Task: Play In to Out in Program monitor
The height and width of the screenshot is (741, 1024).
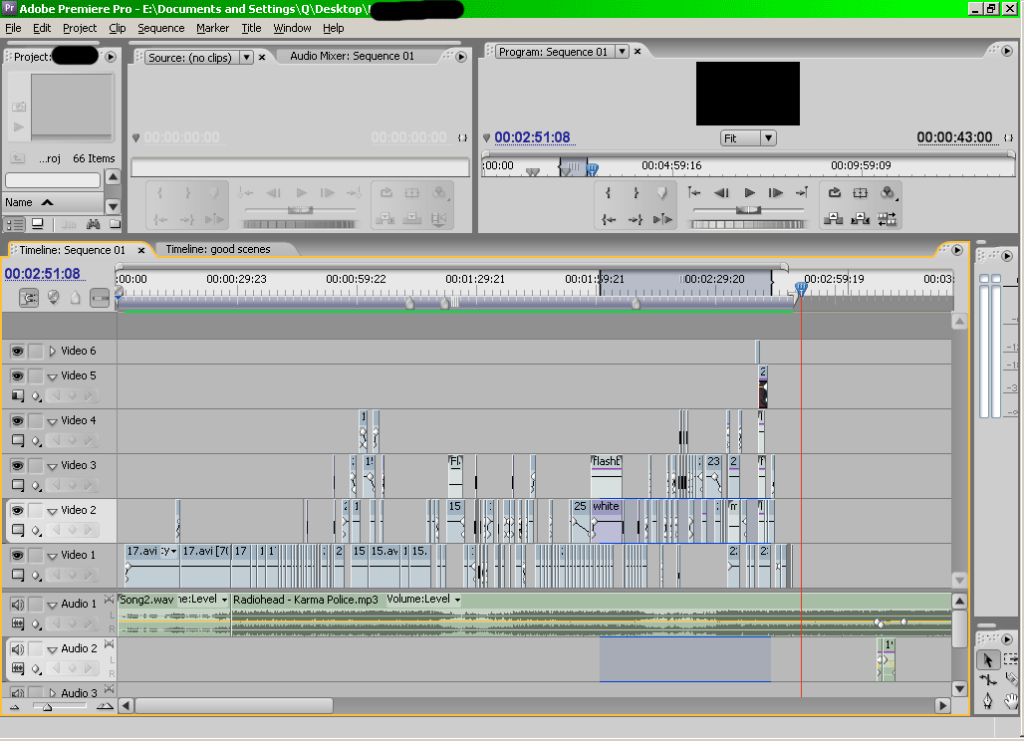Action: pos(662,219)
